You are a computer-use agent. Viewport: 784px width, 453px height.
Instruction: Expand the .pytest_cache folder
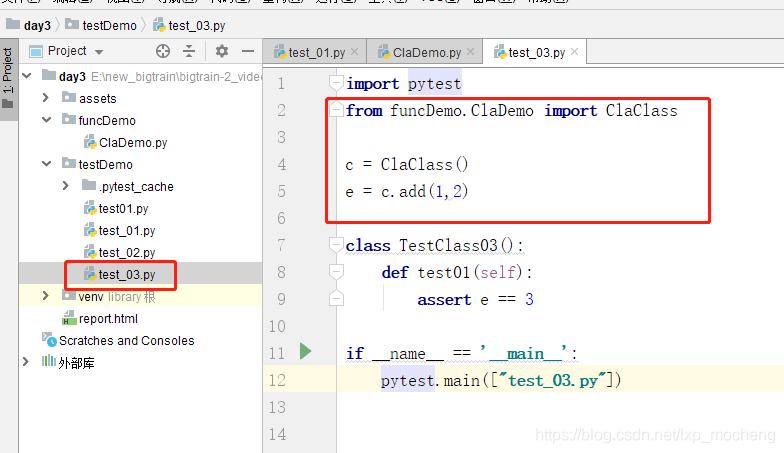pyautogui.click(x=66, y=186)
